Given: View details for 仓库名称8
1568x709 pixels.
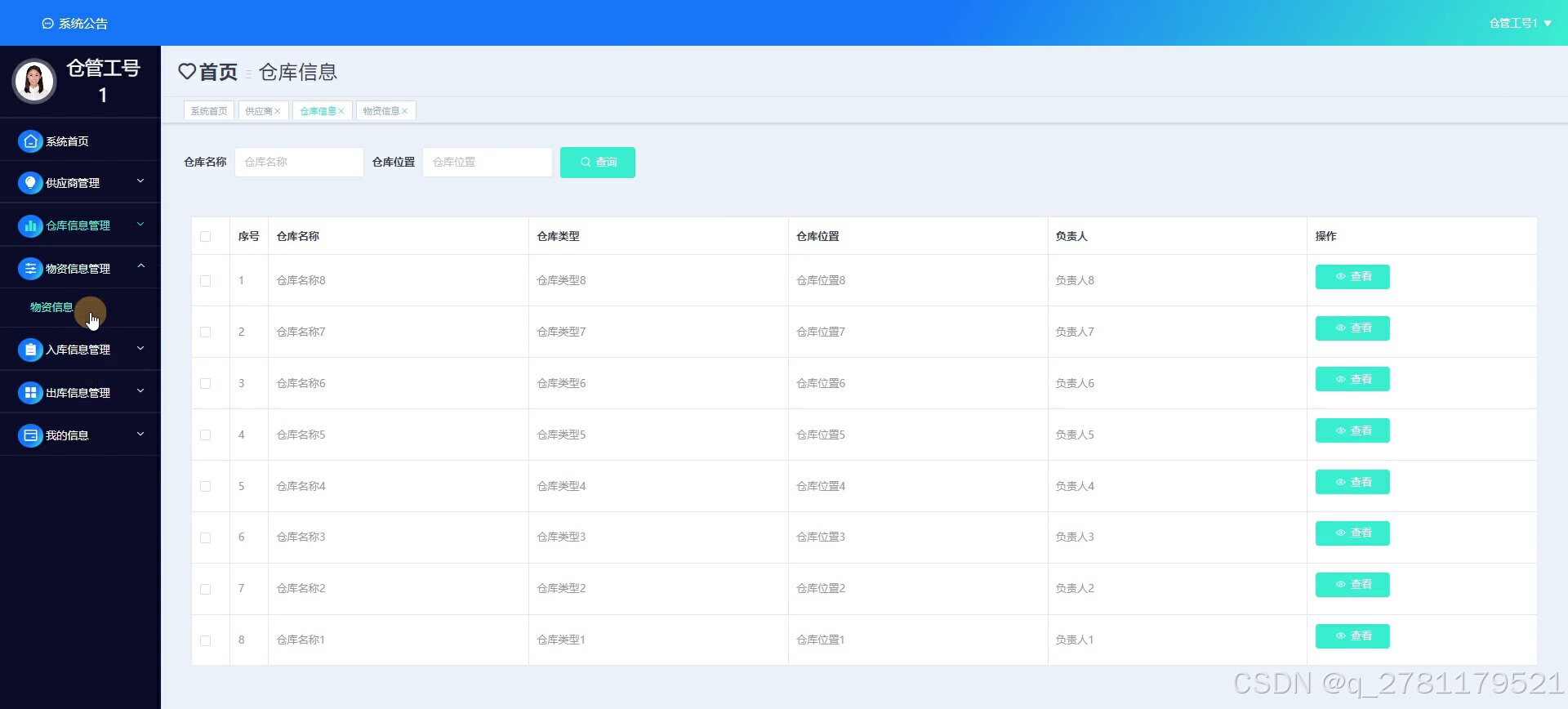Looking at the screenshot, I should tap(1352, 277).
